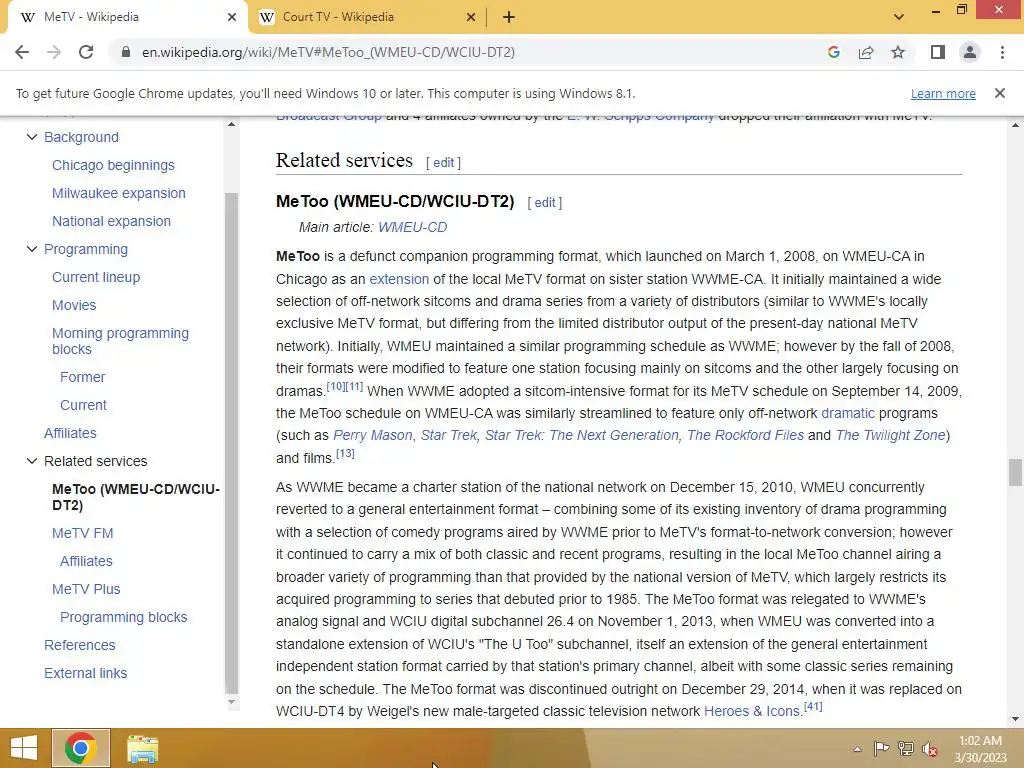Image resolution: width=1024 pixels, height=768 pixels.
Task: Open The Twilight Zone article
Action: coord(891,436)
